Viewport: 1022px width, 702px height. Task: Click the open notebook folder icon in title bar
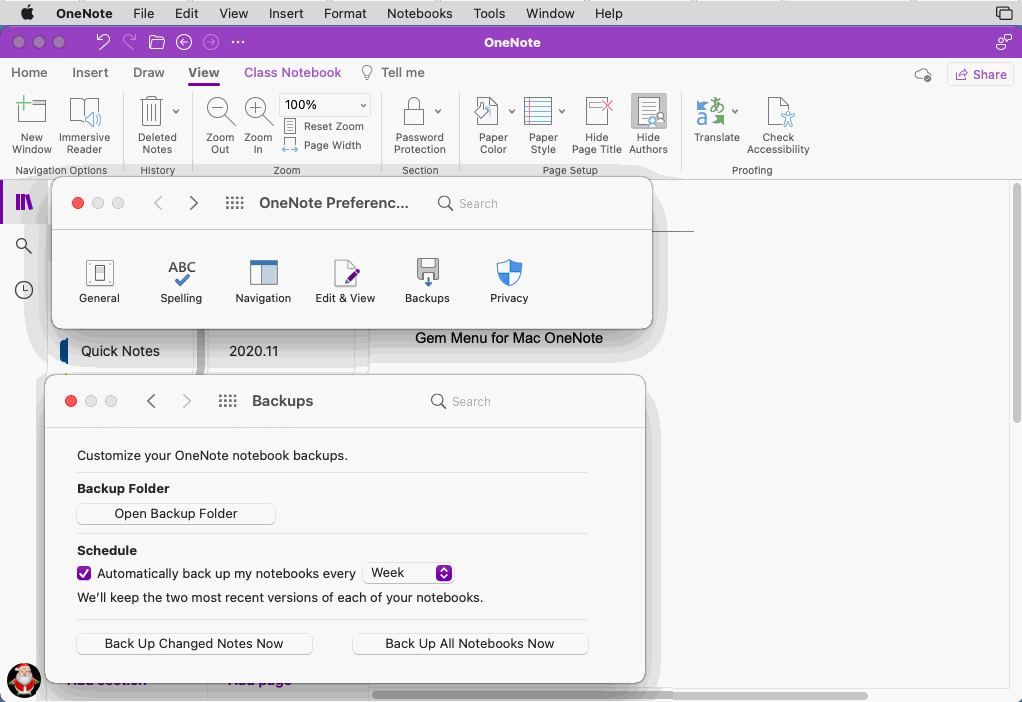point(156,42)
